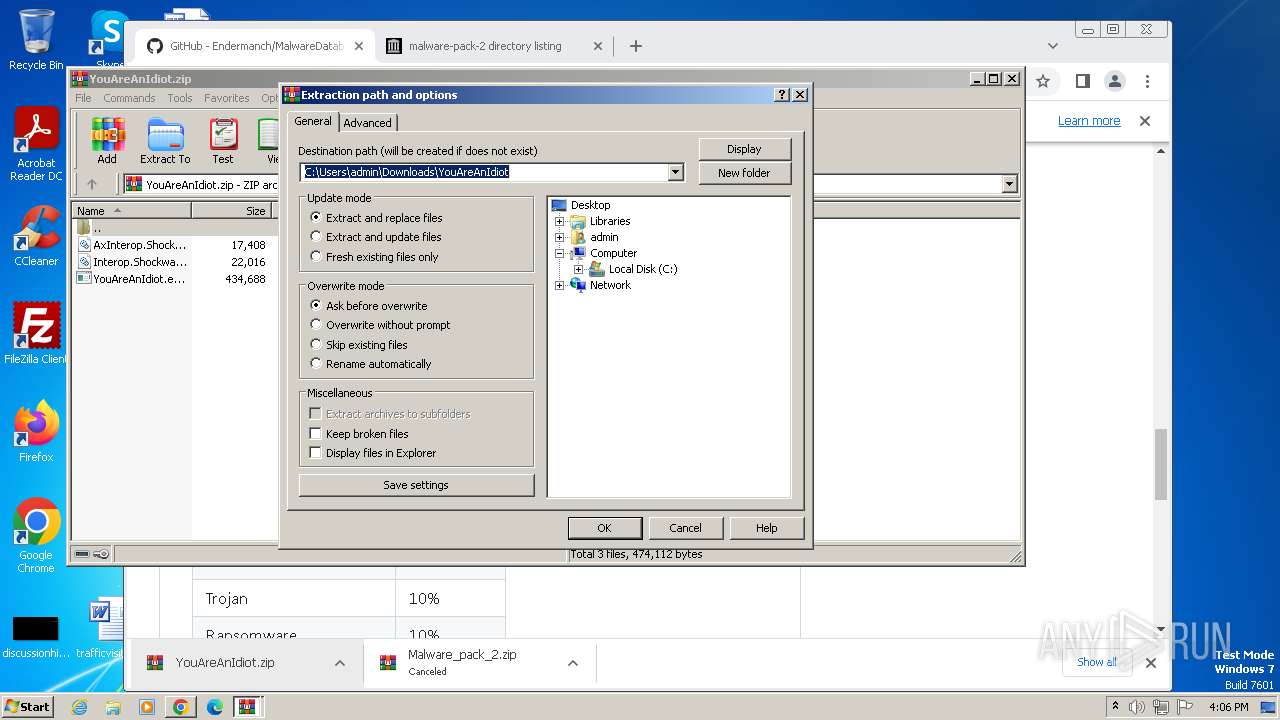Switch to the General tab

[x=313, y=121]
